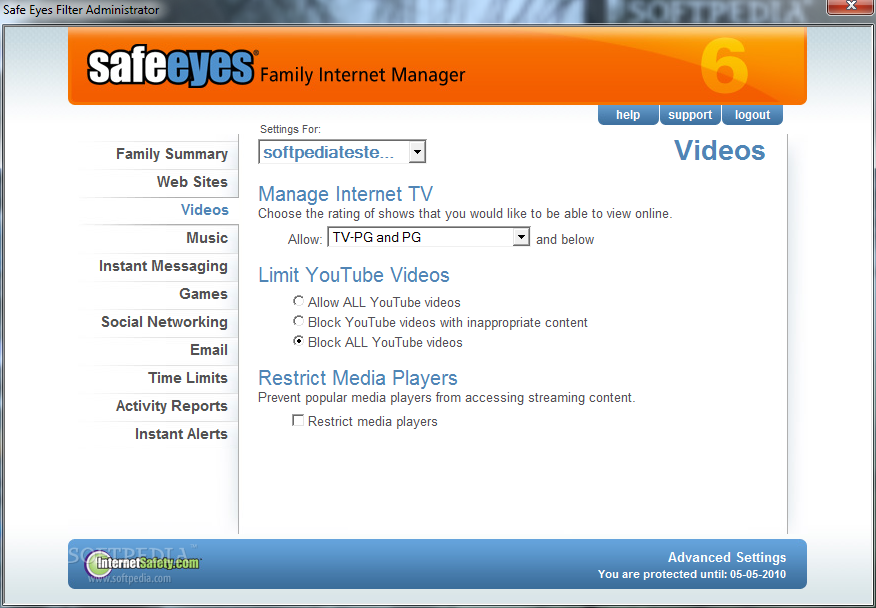Open the Email settings section
Image resolution: width=876 pixels, height=608 pixels.
point(209,350)
